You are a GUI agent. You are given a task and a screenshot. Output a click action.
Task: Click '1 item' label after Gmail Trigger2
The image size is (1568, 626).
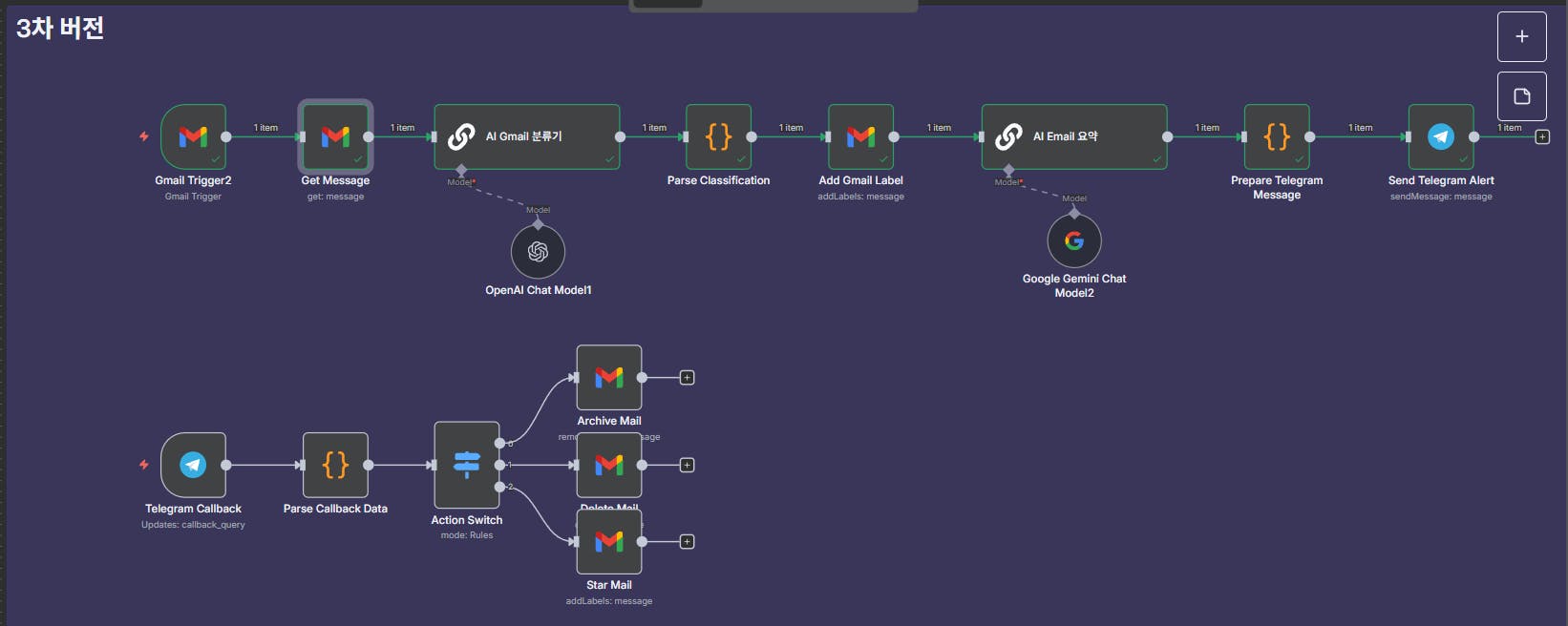265,127
